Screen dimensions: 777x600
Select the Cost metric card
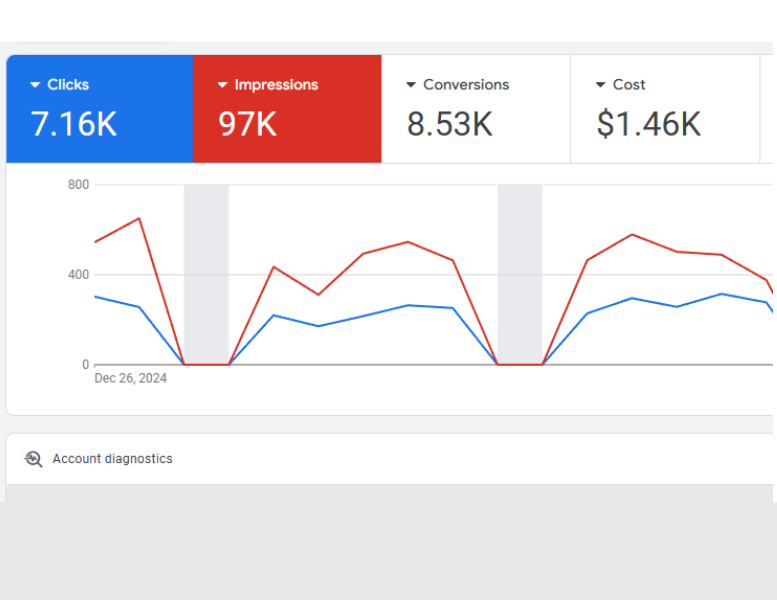665,109
